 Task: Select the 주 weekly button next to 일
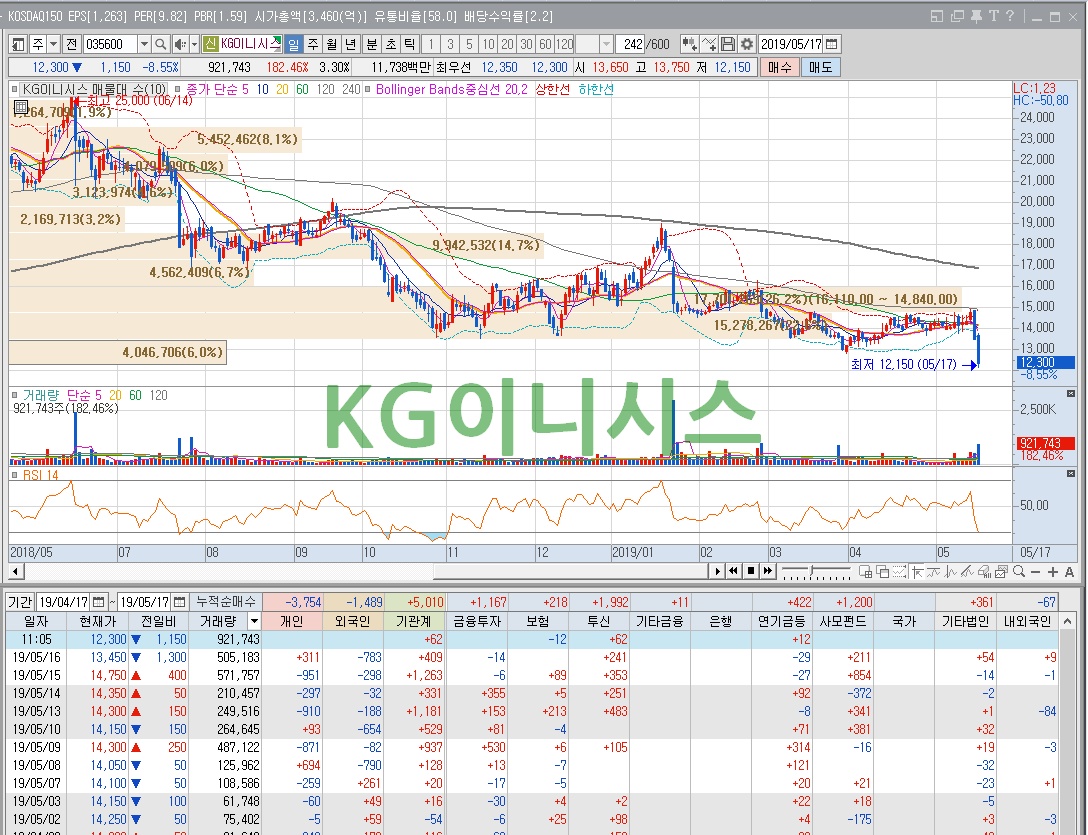click(313, 44)
